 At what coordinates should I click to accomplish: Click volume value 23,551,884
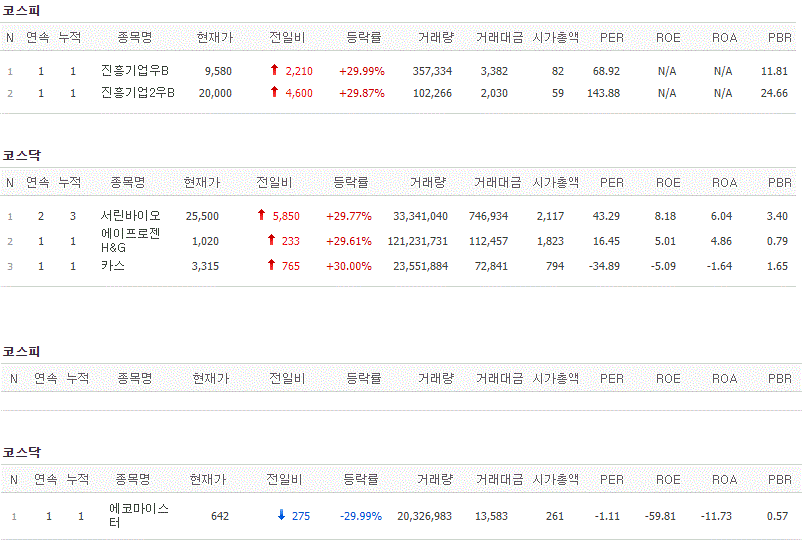point(420,266)
